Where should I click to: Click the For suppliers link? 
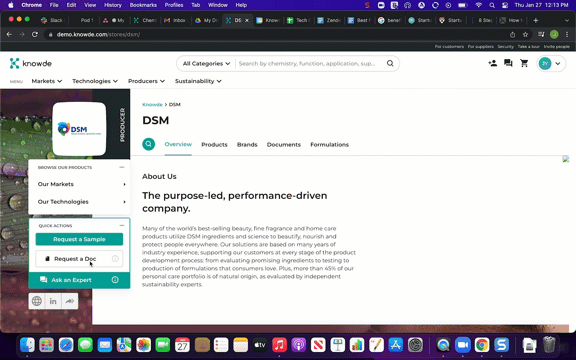480,47
